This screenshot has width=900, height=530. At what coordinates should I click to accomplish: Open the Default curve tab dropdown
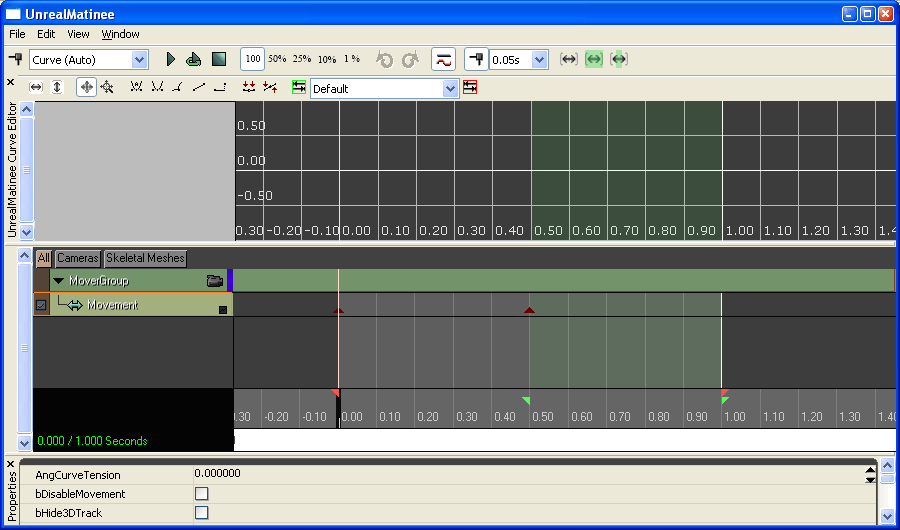[451, 88]
